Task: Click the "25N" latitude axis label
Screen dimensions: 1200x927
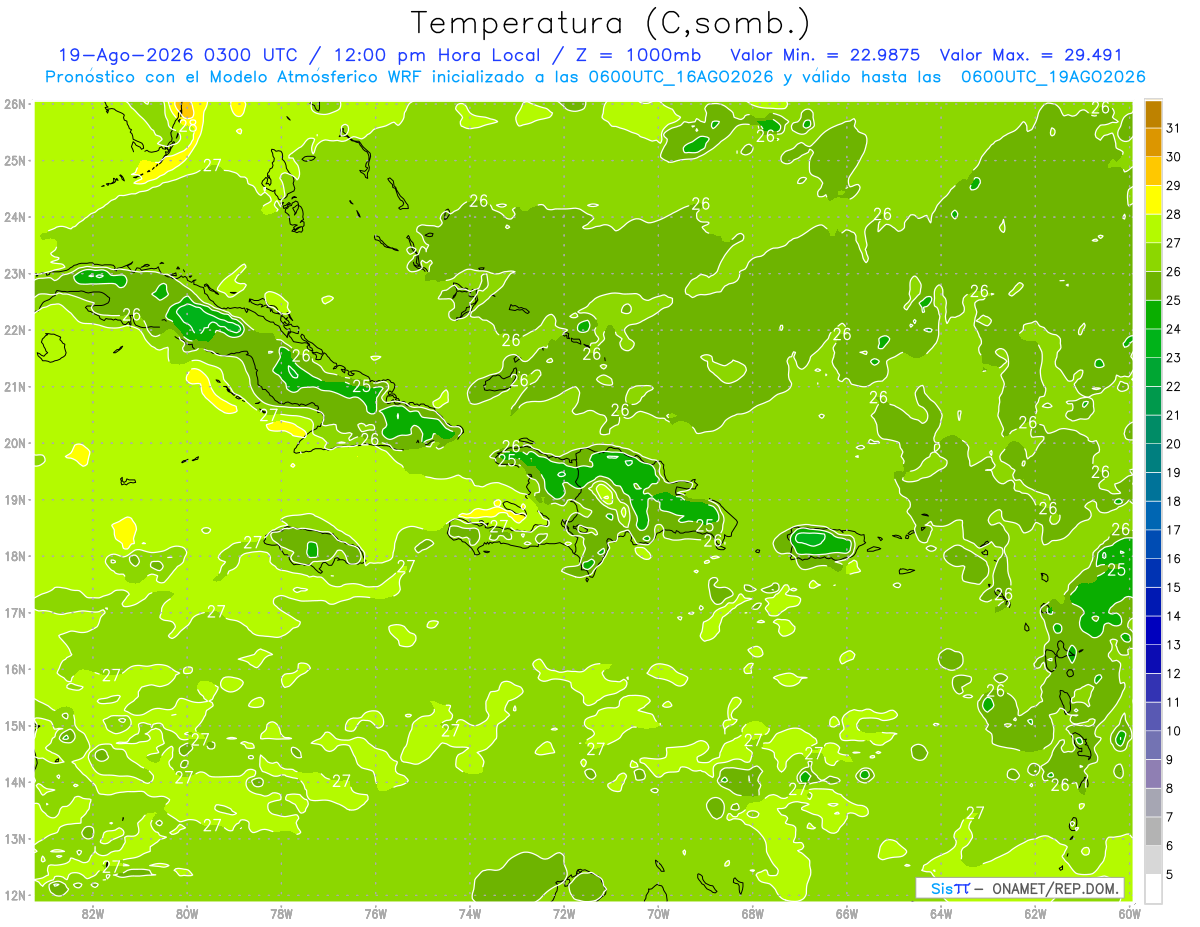Action: click(x=14, y=160)
